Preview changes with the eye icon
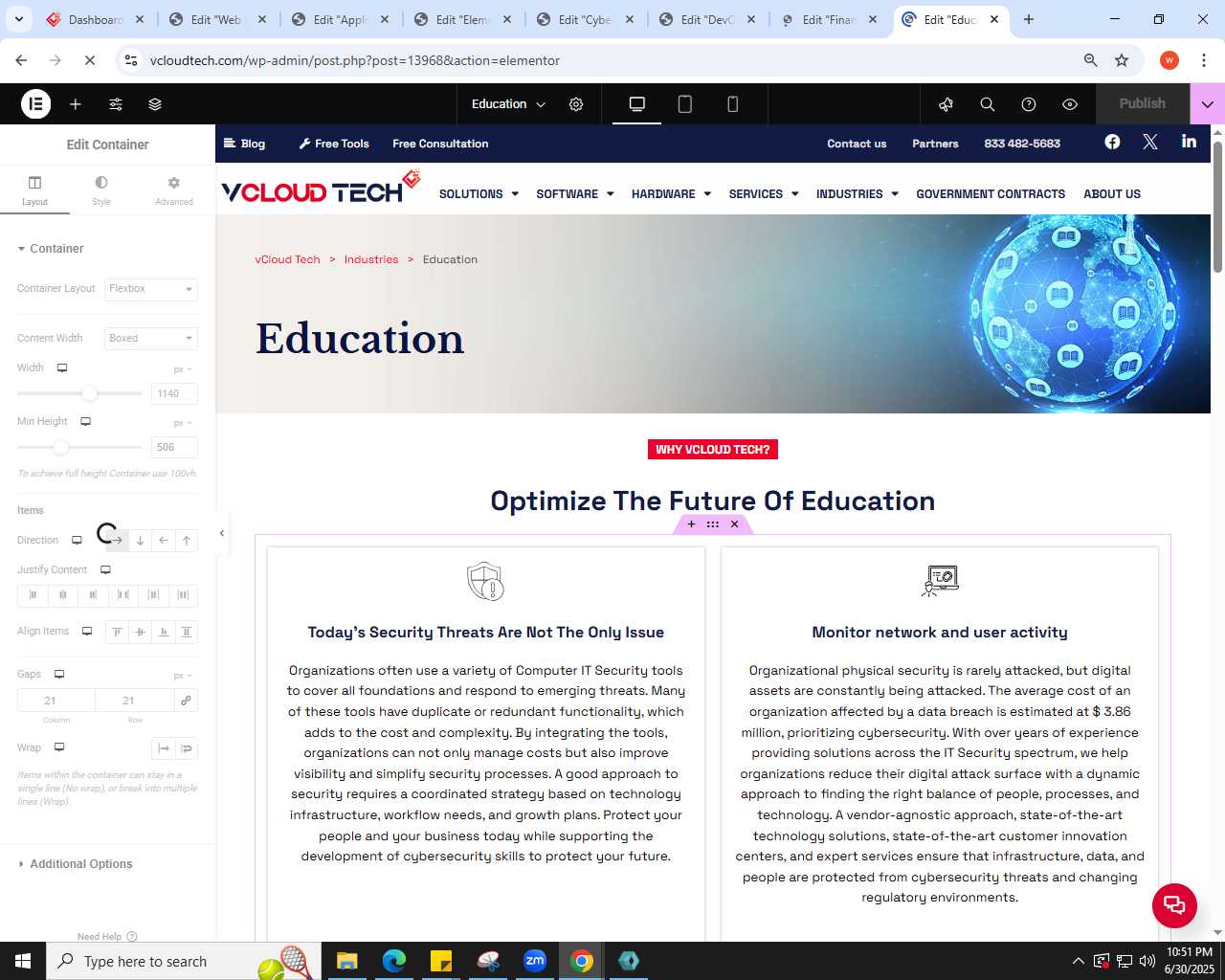The height and width of the screenshot is (980, 1225). tap(1070, 104)
